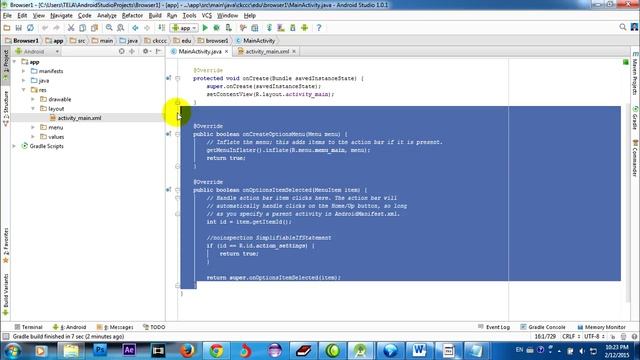Change CRLF line separator in status bar
The width and height of the screenshot is (640, 360).
[571, 336]
